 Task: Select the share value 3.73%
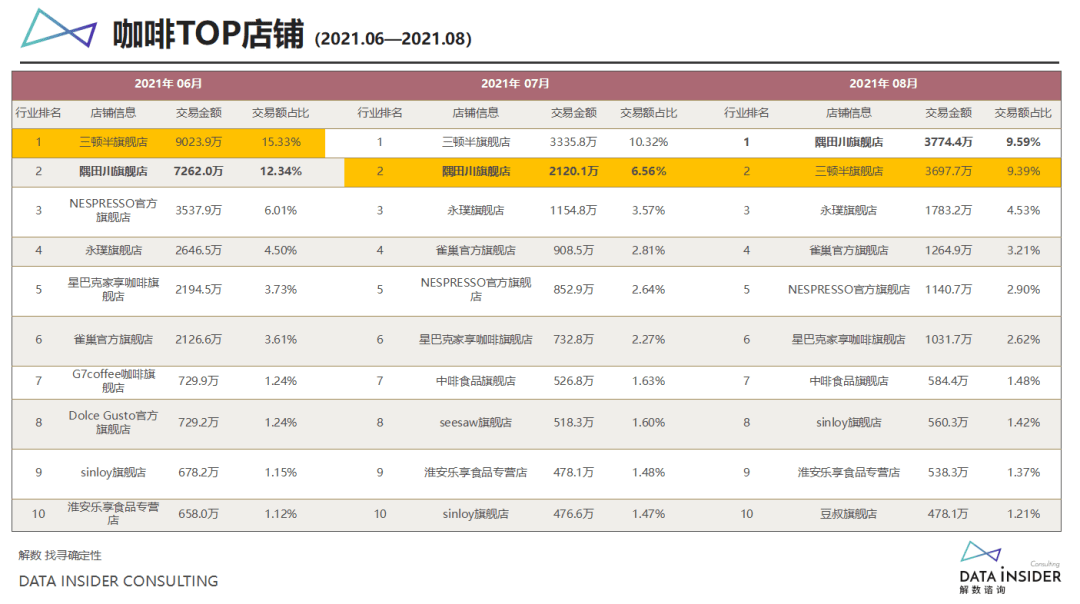281,289
